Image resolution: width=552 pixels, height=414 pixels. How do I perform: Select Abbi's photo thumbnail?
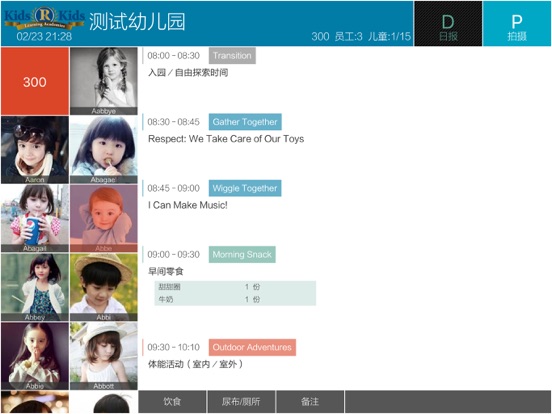[x=104, y=287]
